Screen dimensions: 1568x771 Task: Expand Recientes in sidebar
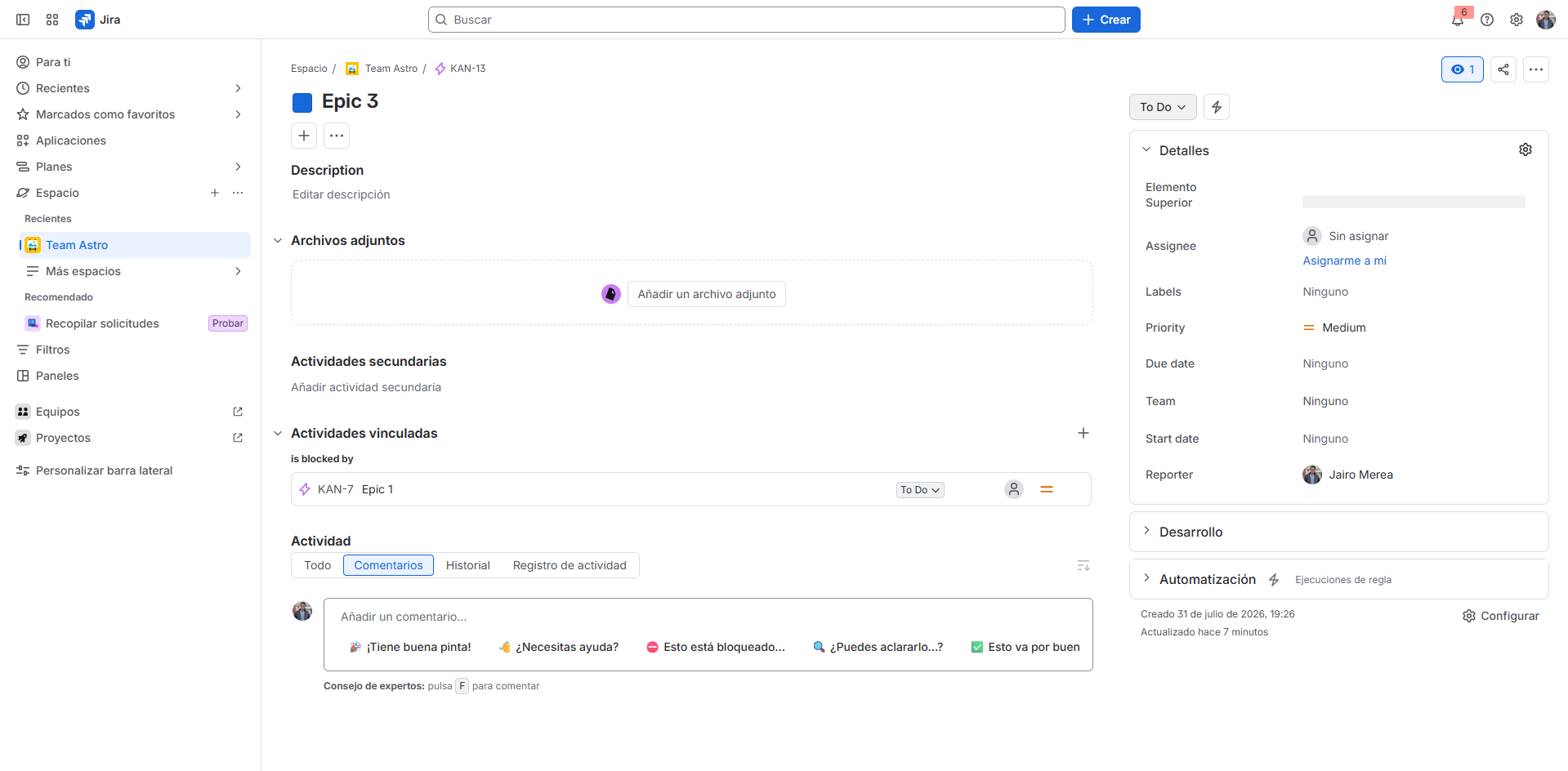pos(238,88)
